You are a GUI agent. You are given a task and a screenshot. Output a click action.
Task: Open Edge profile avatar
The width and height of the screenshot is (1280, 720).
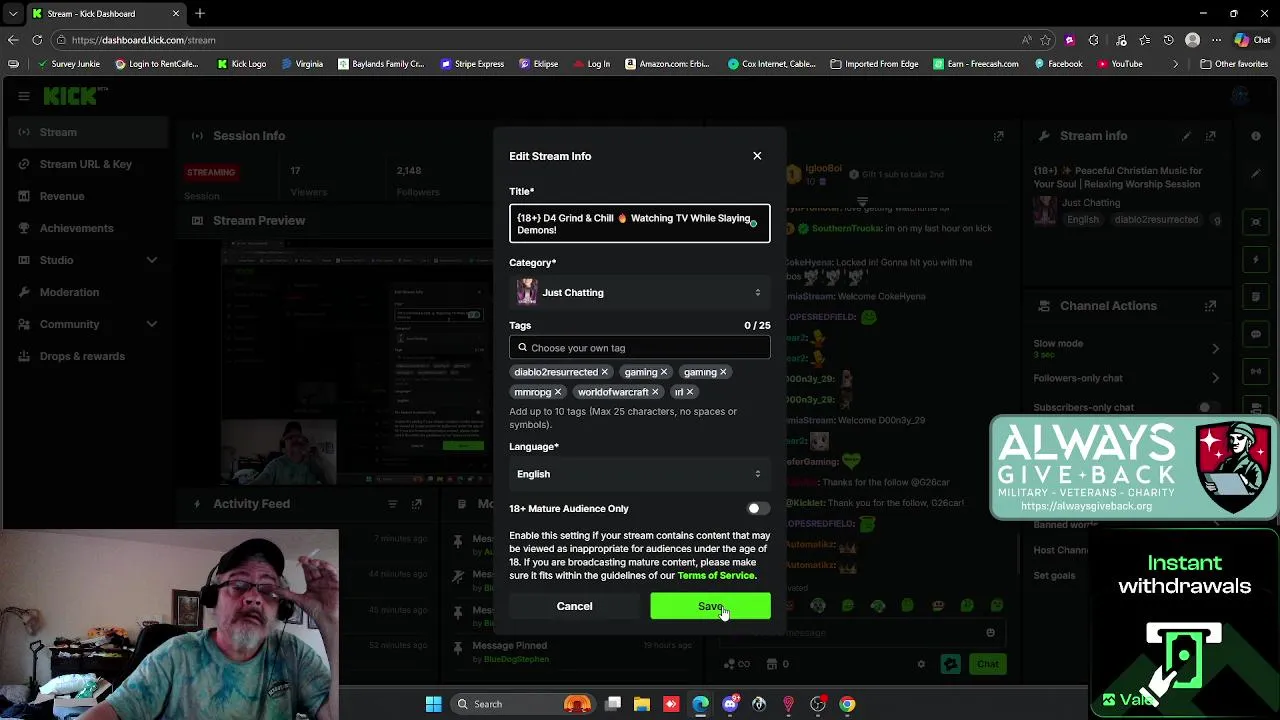tap(1192, 40)
